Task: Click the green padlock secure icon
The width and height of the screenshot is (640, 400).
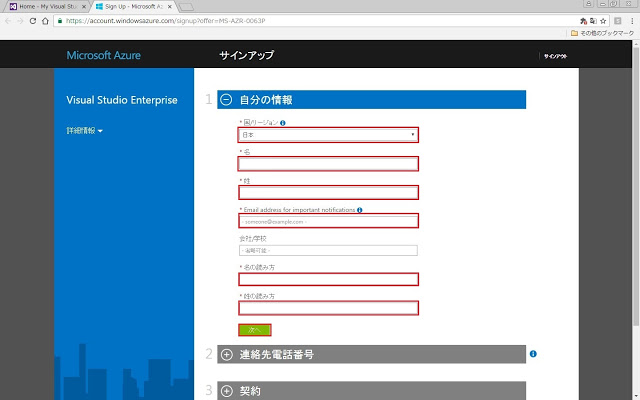Action: (60, 21)
